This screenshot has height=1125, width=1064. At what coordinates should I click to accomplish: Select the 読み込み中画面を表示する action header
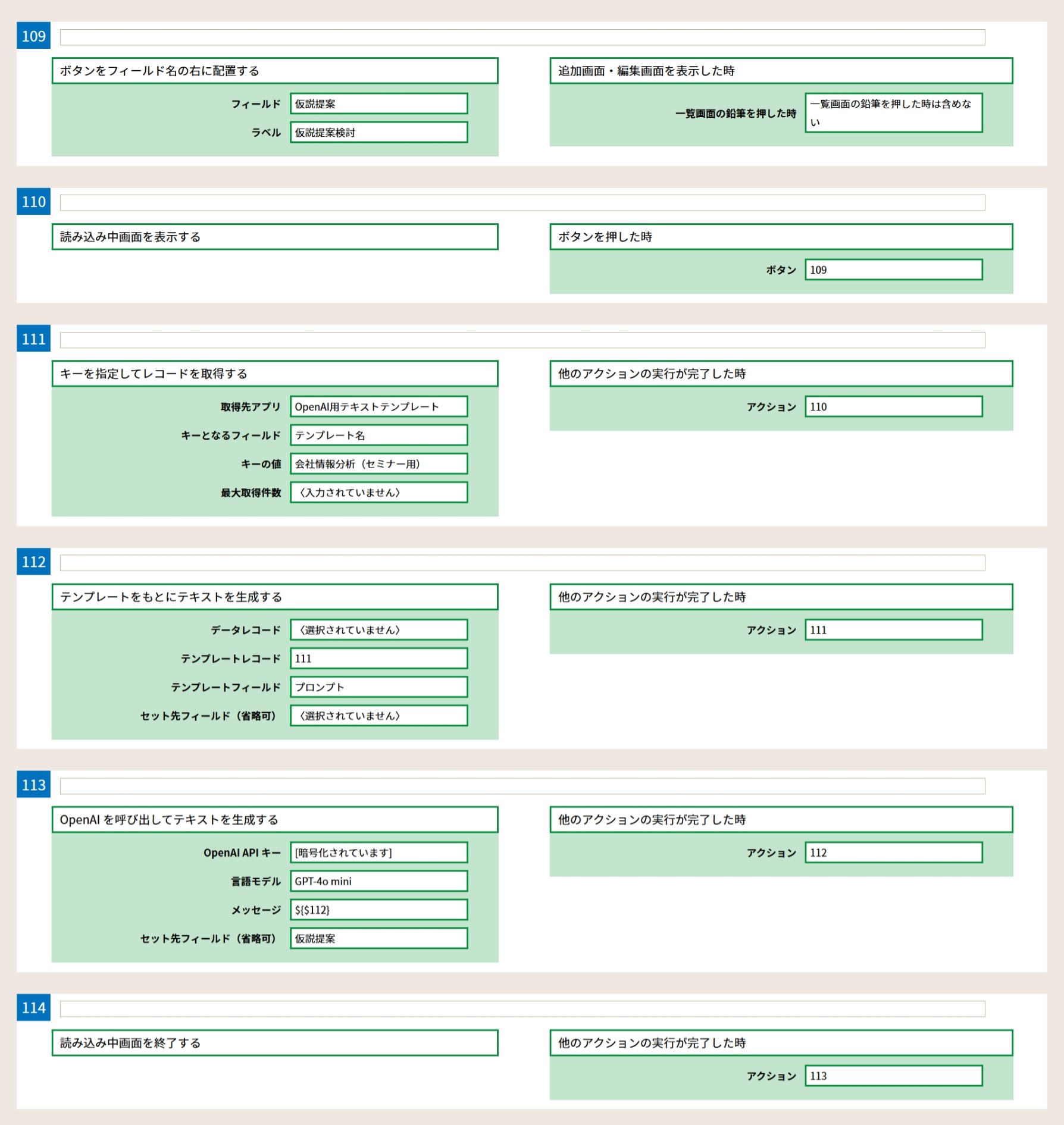pyautogui.click(x=275, y=237)
